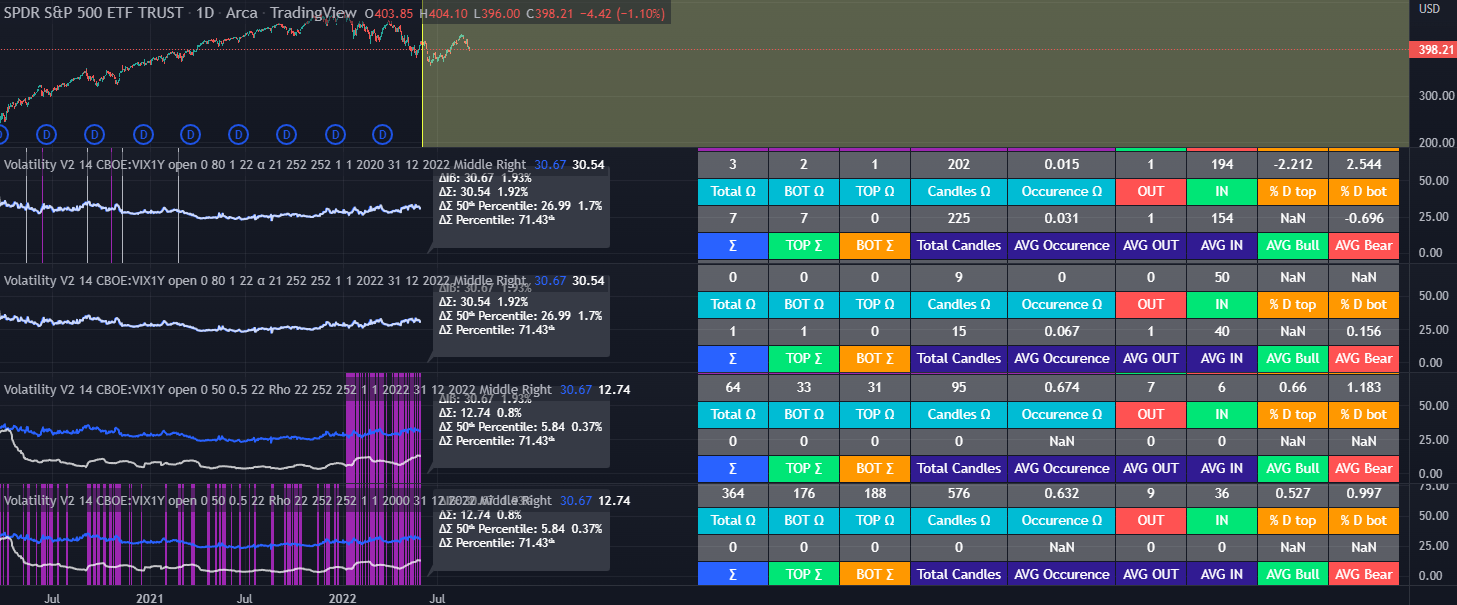
Task: Click the table cell showing 95
Action: pos(959,387)
